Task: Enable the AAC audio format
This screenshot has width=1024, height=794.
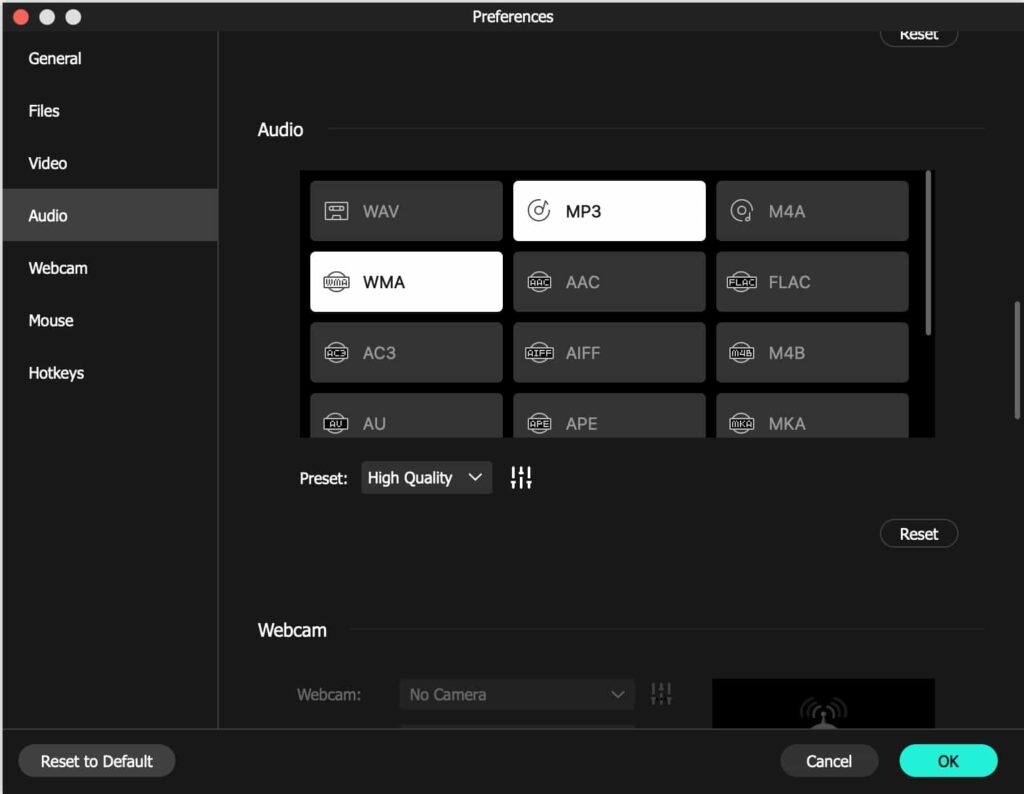Action: point(608,281)
